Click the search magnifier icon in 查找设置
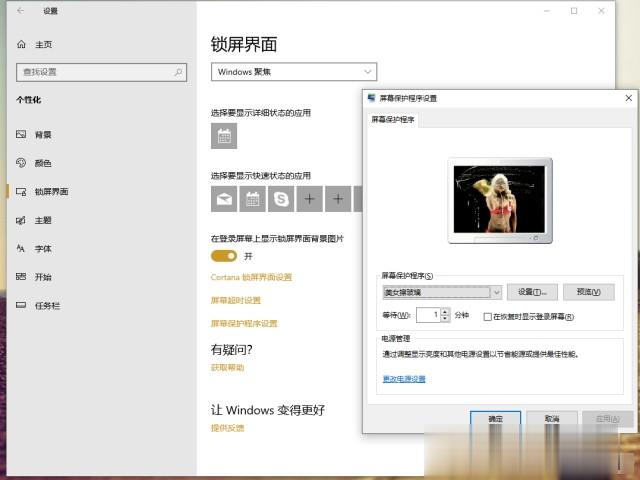The image size is (640, 480). point(178,72)
